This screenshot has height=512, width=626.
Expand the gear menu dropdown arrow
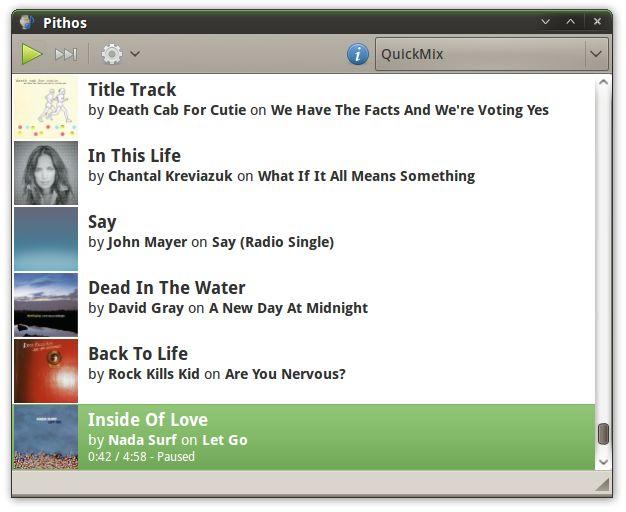135,54
